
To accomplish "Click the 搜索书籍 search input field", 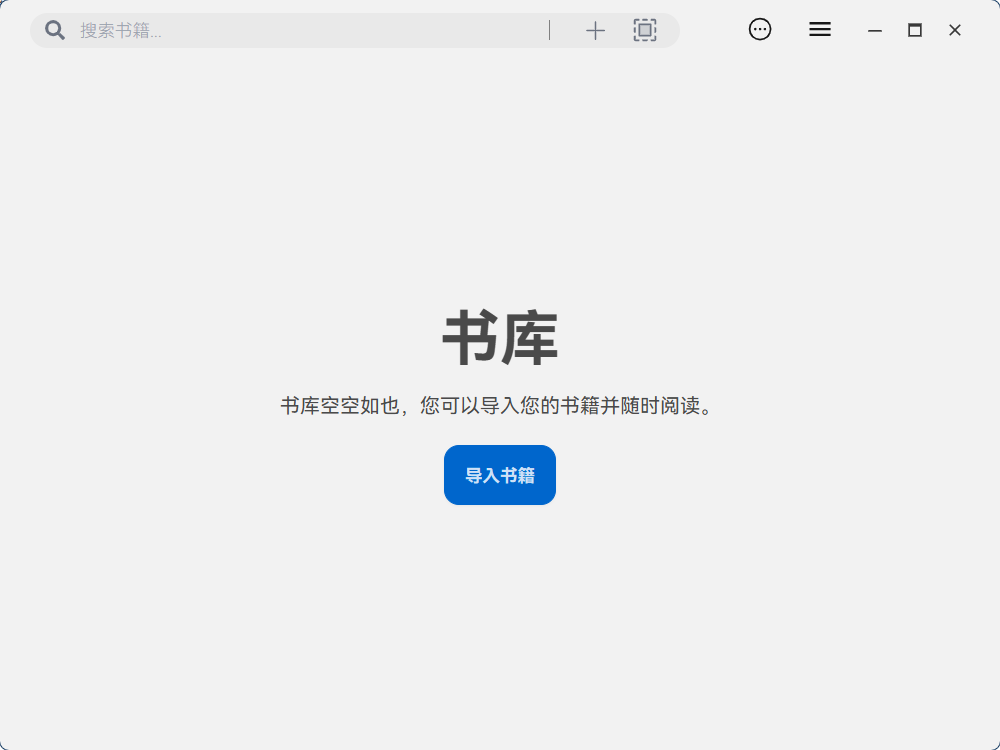I will [250, 30].
